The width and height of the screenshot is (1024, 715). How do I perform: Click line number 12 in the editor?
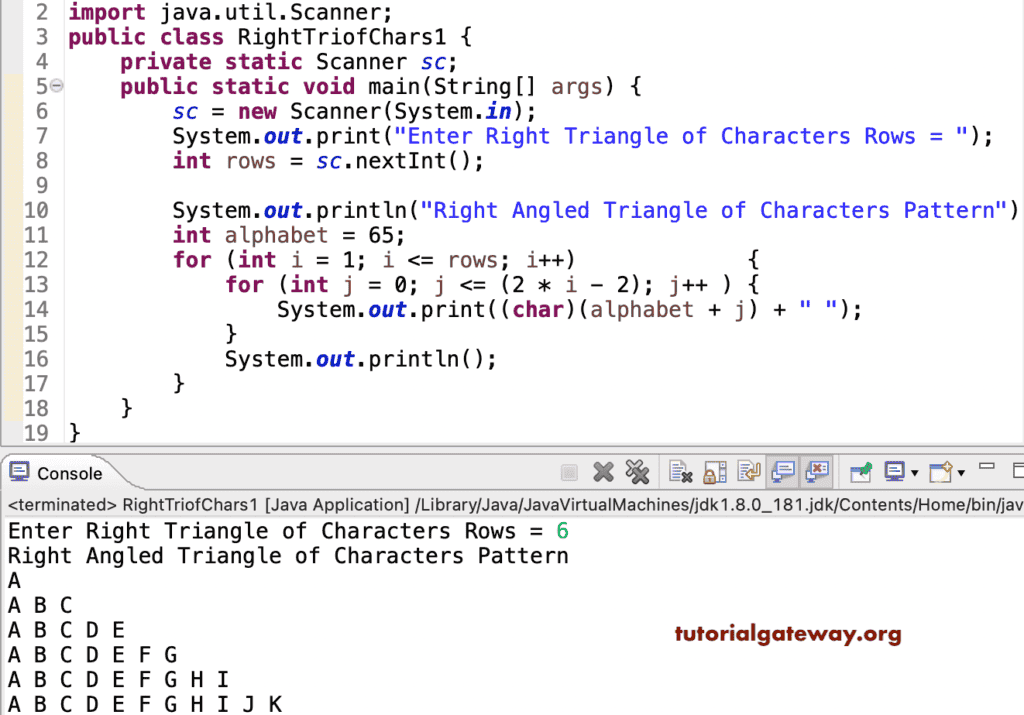pos(38,259)
